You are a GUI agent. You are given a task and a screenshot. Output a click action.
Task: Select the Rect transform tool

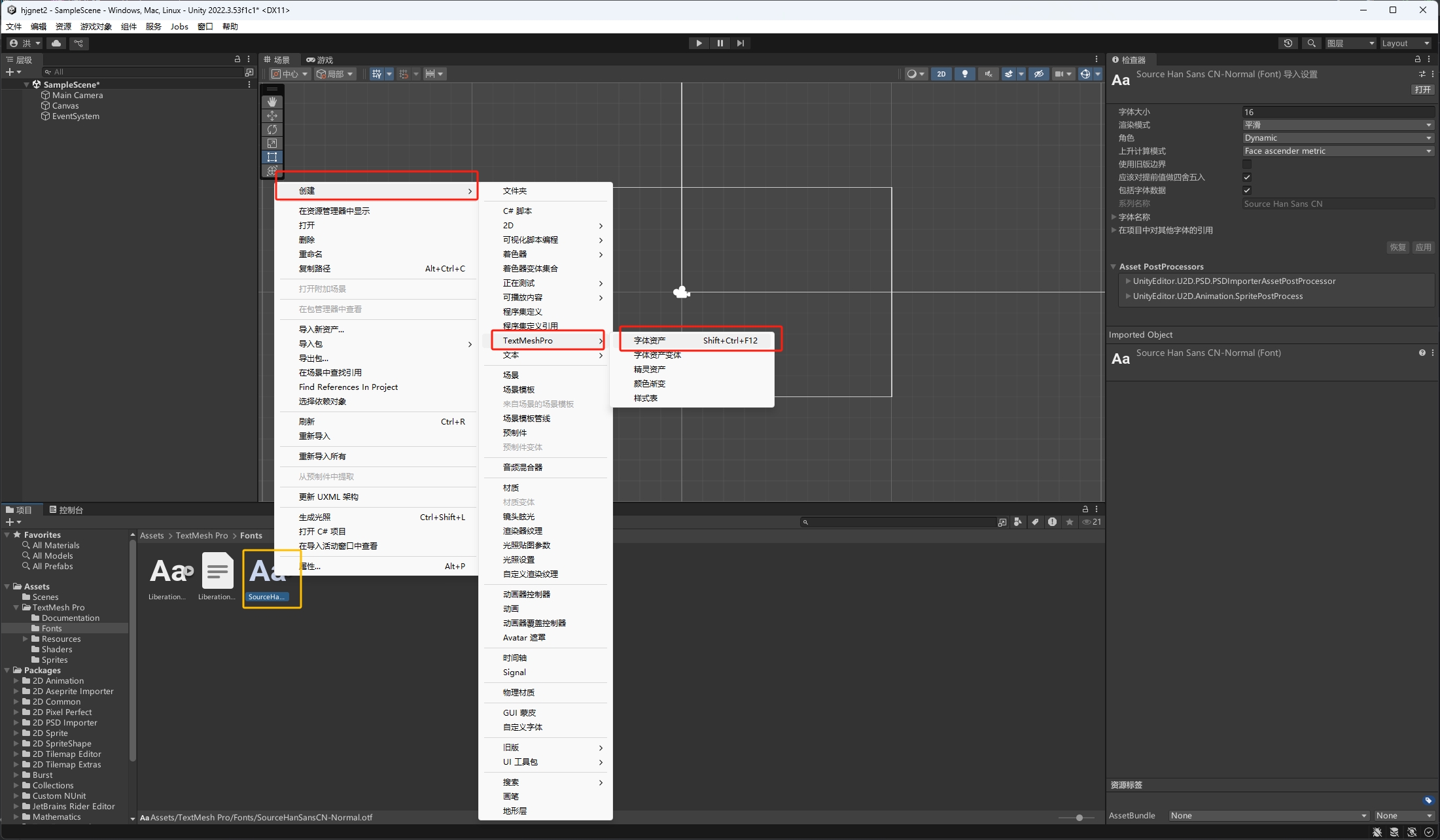click(x=272, y=157)
